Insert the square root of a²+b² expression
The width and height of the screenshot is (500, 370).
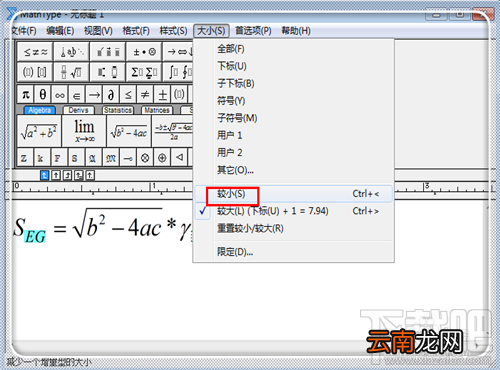39,131
